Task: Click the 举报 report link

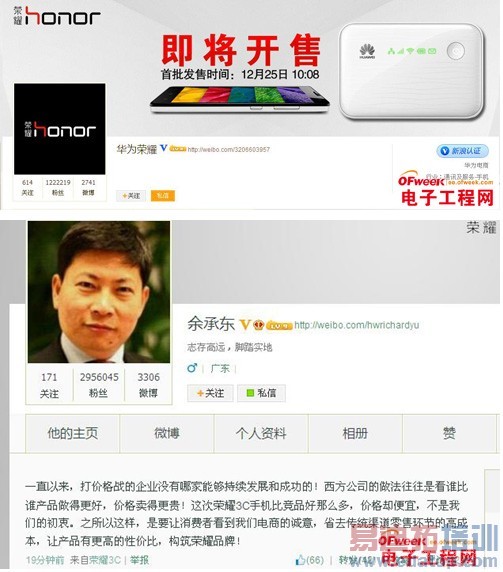Action: point(139,560)
